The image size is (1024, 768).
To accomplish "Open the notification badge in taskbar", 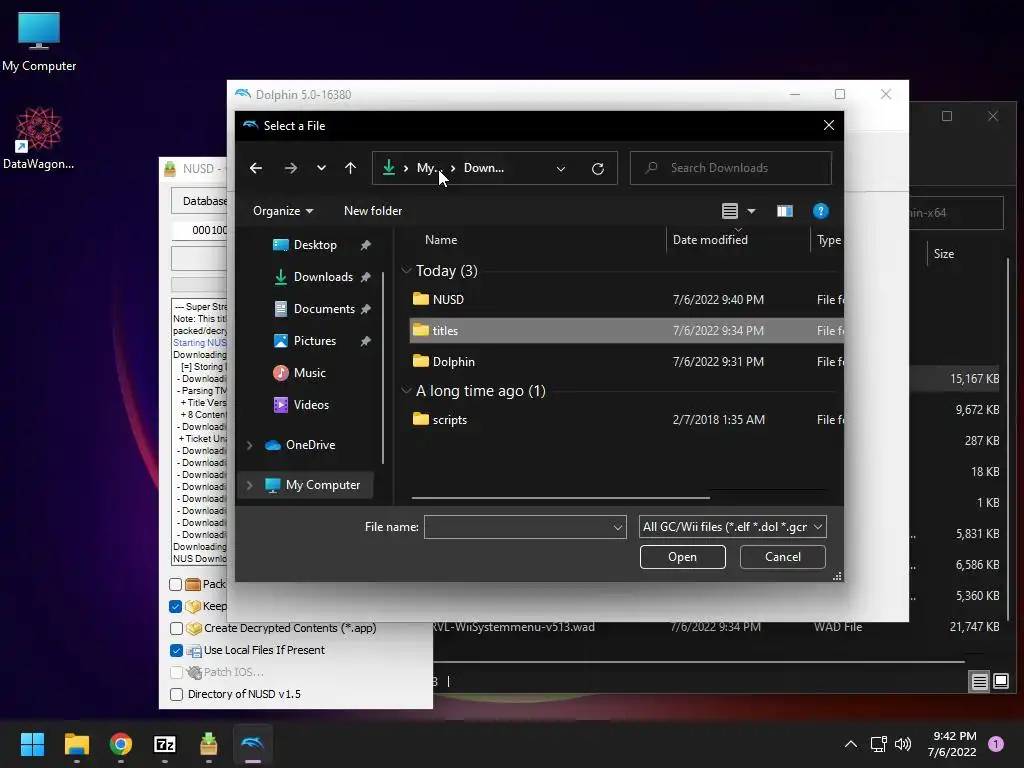I will click(x=996, y=744).
